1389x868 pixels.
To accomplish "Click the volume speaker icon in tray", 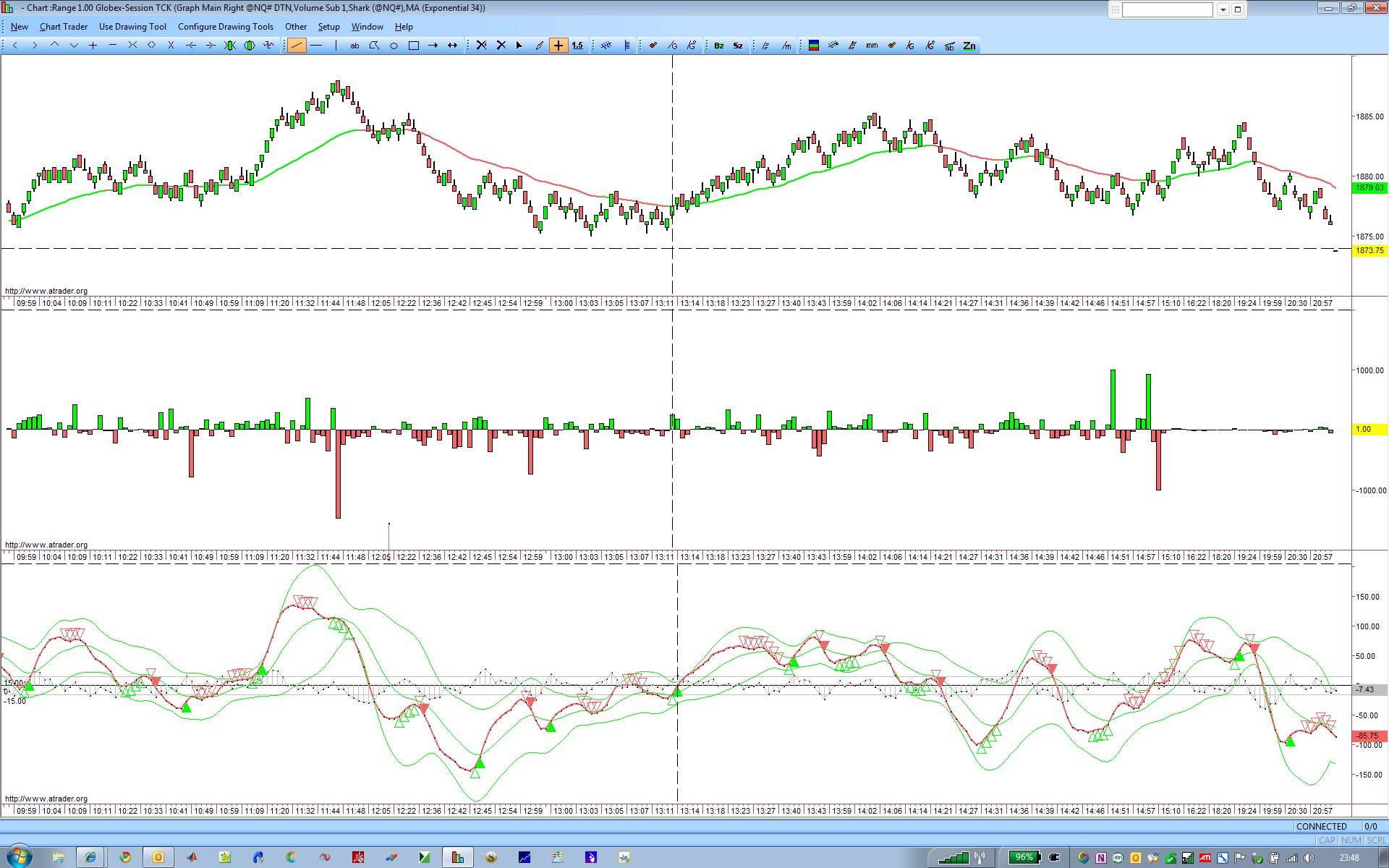I will [1309, 858].
